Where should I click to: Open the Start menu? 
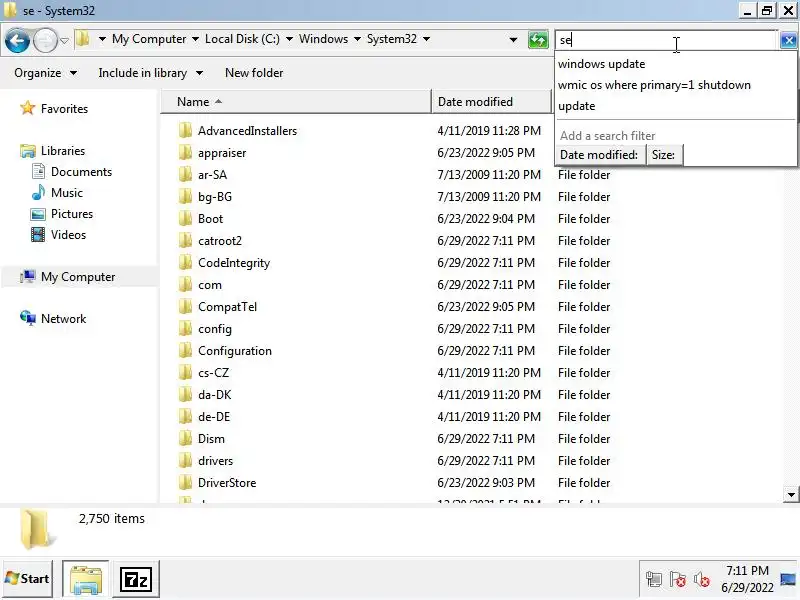click(x=27, y=579)
